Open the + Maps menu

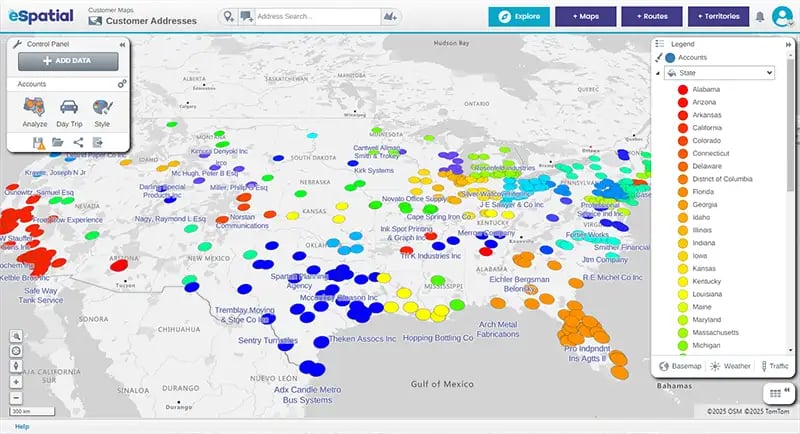[586, 16]
